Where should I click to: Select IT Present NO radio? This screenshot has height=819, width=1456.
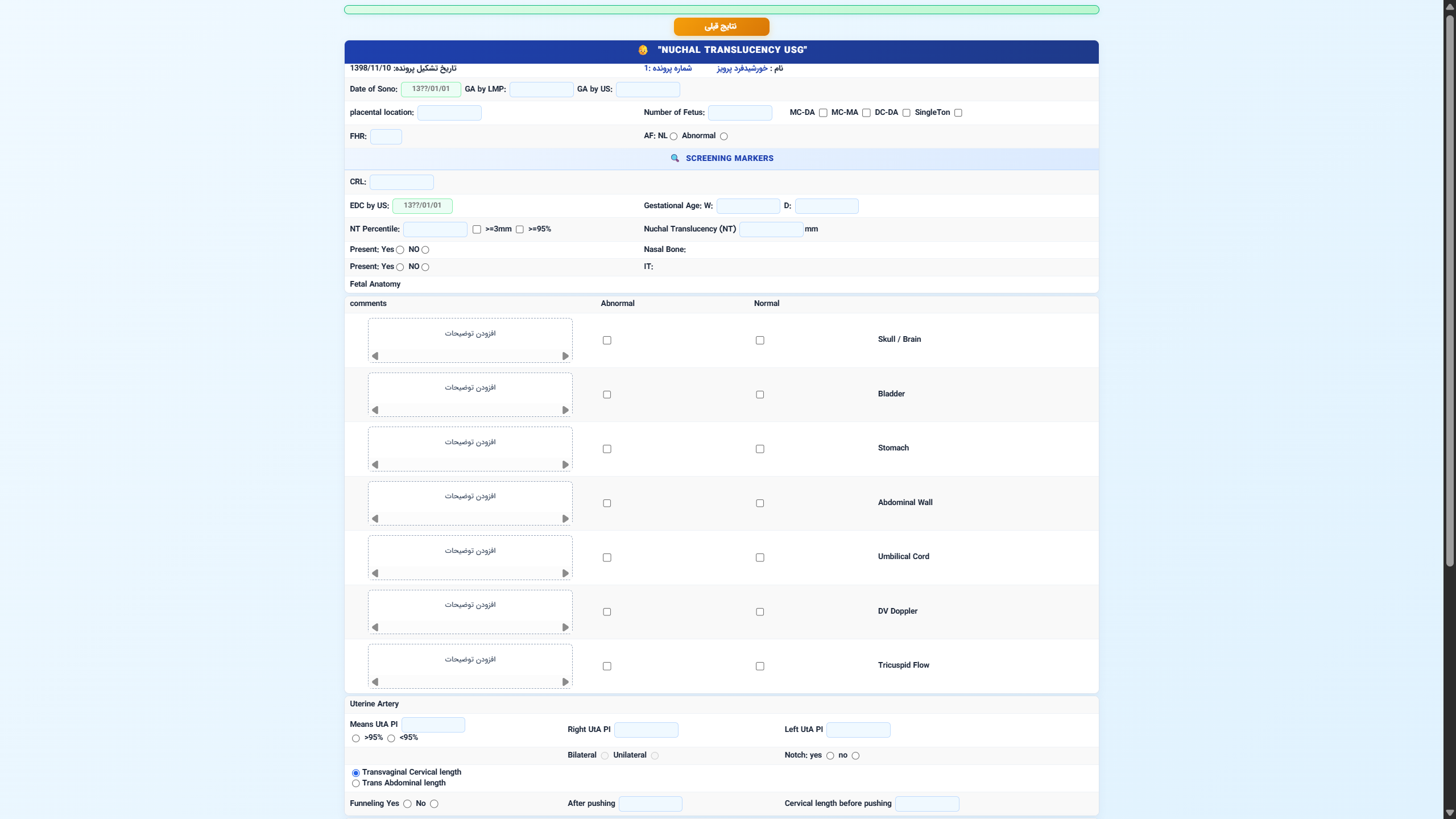[425, 267]
